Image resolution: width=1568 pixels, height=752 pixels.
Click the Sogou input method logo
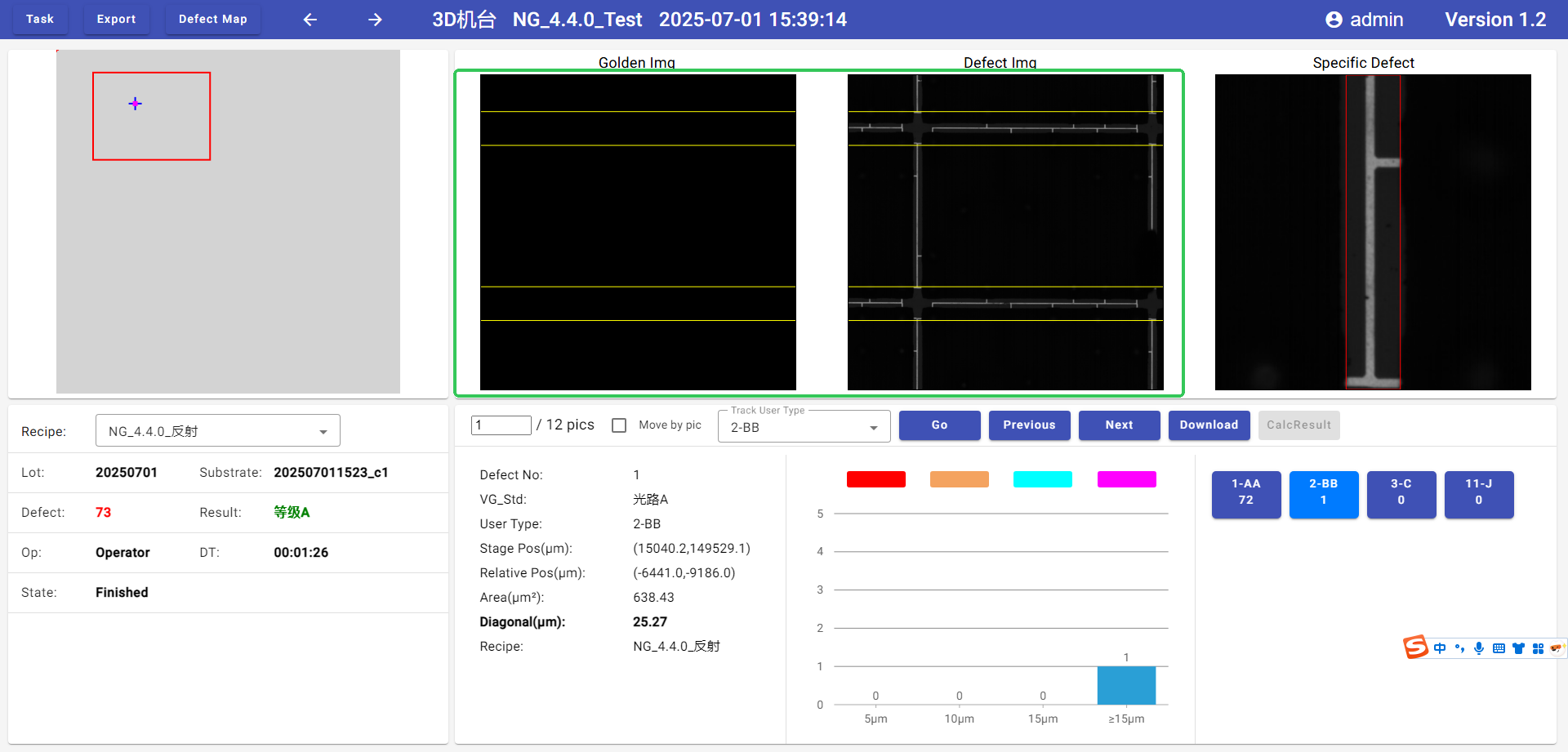pos(1416,647)
